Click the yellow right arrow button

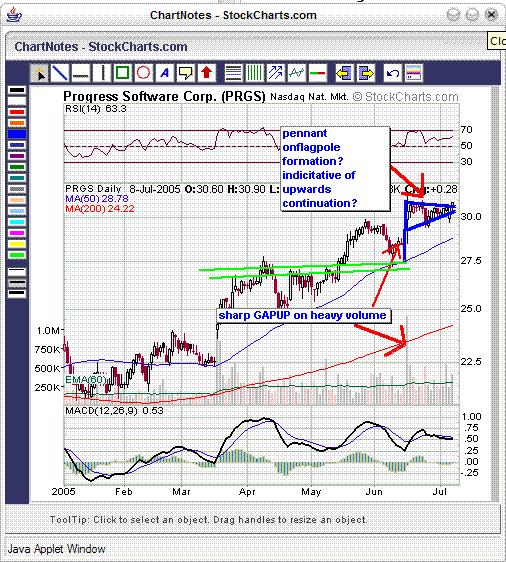(366, 73)
